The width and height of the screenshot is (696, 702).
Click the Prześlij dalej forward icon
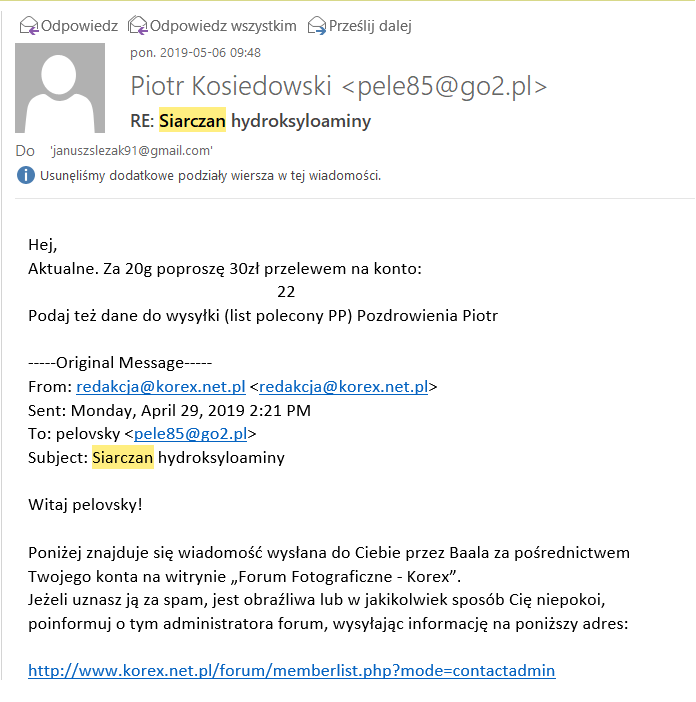point(317,26)
